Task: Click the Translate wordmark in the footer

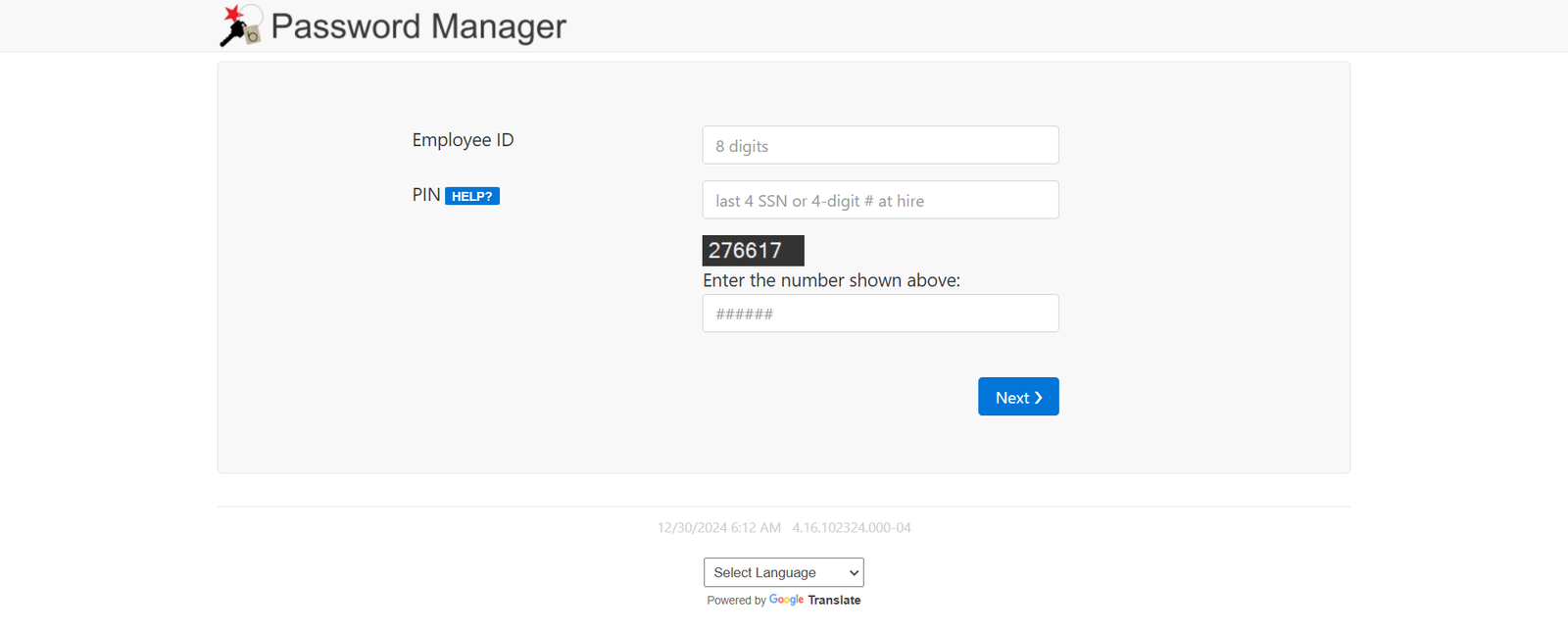Action: (835, 600)
